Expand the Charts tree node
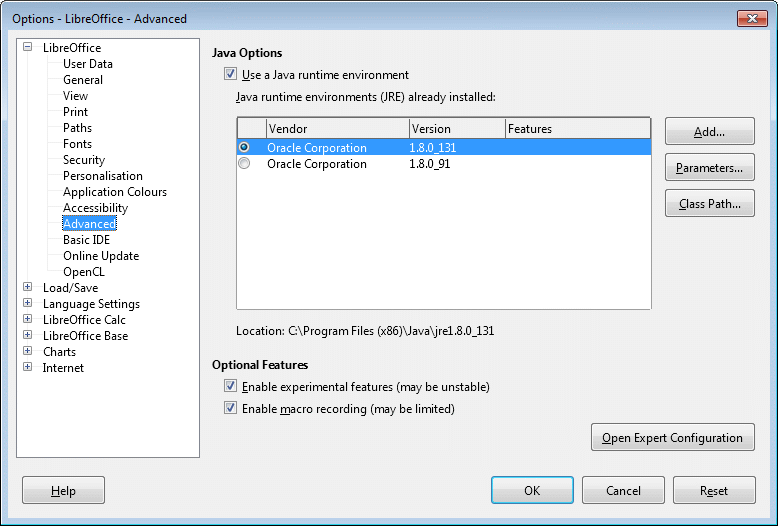 [x=28, y=351]
